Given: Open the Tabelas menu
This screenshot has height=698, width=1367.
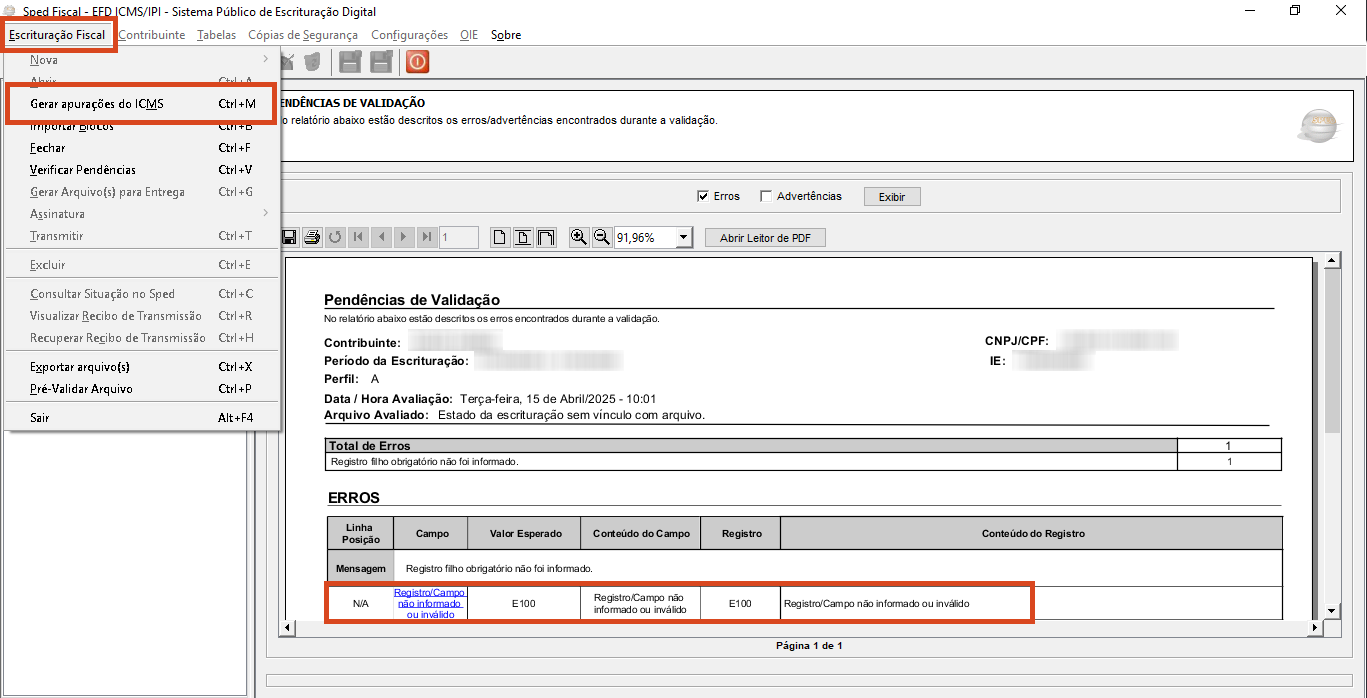Looking at the screenshot, I should point(216,35).
